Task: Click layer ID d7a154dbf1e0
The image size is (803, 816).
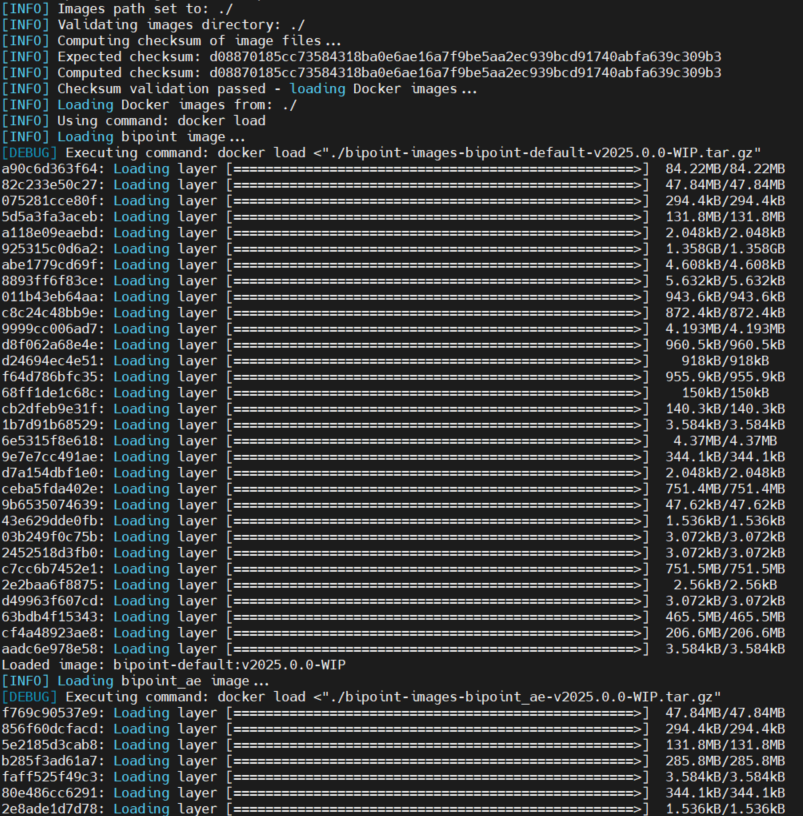Action: [x=49, y=473]
